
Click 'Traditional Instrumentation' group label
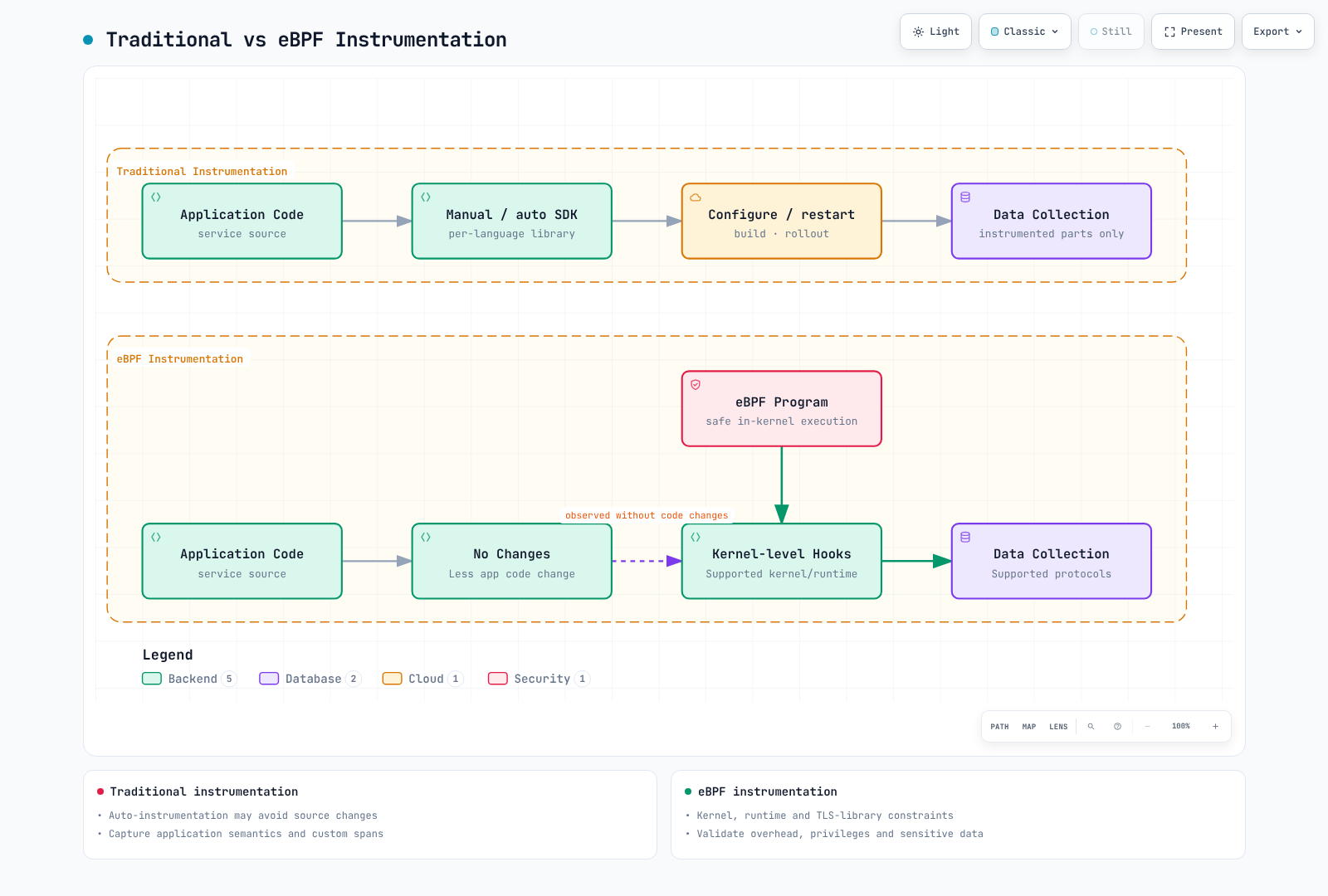click(x=202, y=172)
